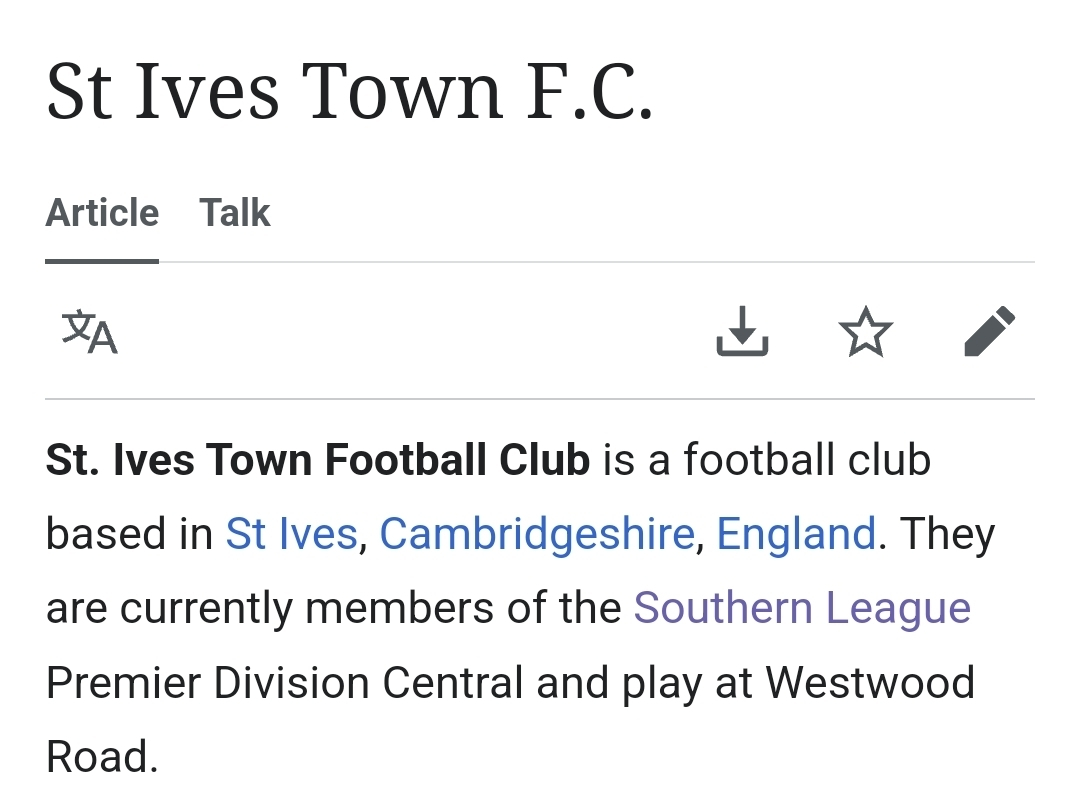This screenshot has height=795, width=1079.
Task: Open the St Ives link
Action: tap(292, 534)
